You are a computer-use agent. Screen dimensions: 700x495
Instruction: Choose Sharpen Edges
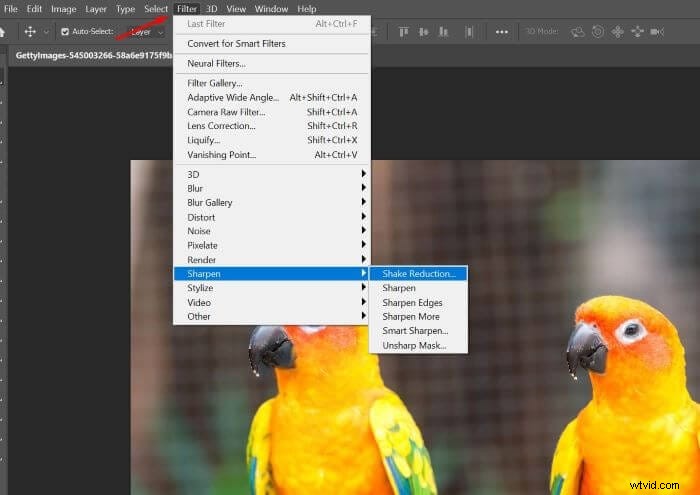(419, 302)
